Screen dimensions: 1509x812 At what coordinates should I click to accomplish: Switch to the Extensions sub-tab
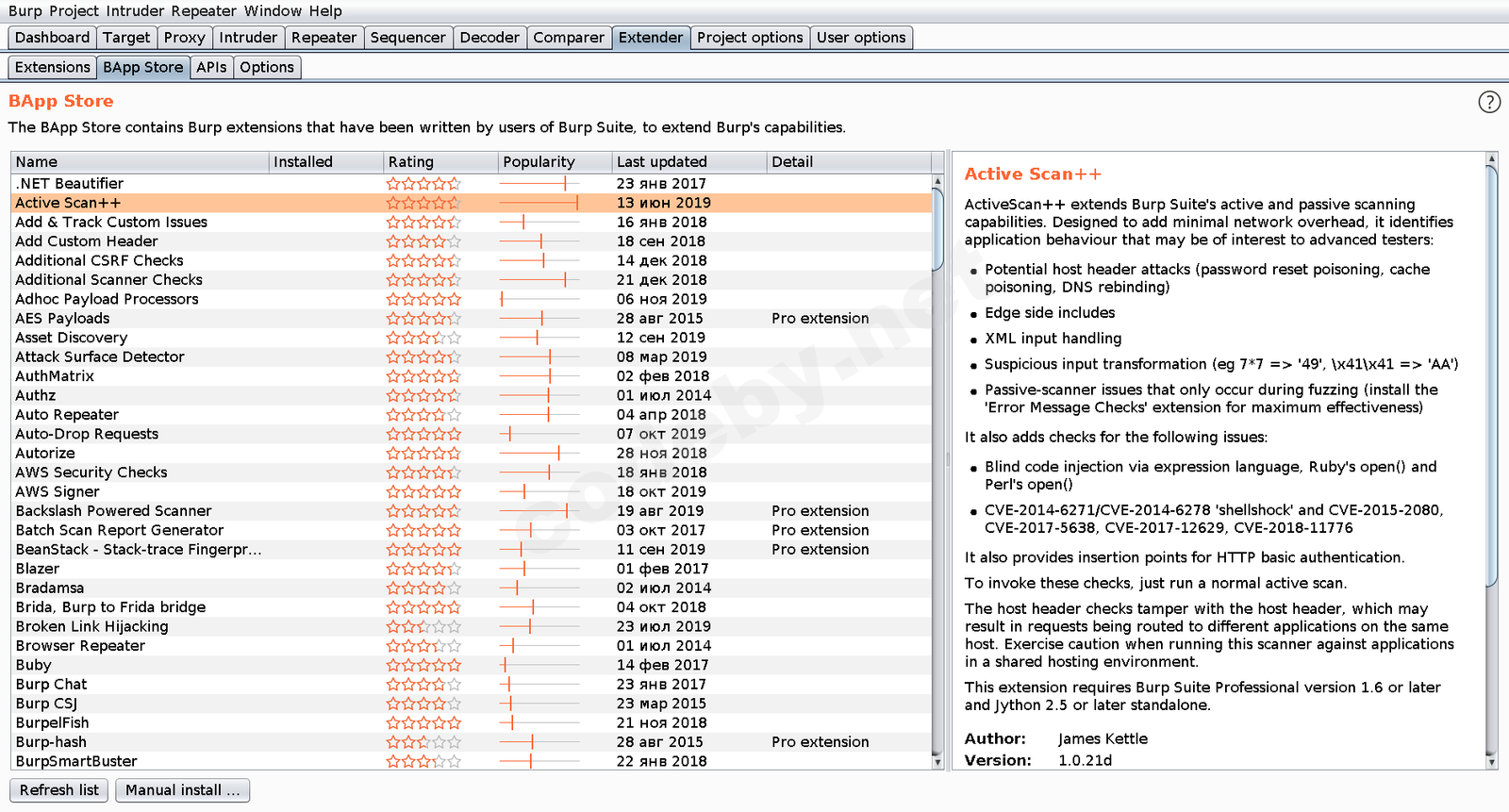(x=52, y=67)
